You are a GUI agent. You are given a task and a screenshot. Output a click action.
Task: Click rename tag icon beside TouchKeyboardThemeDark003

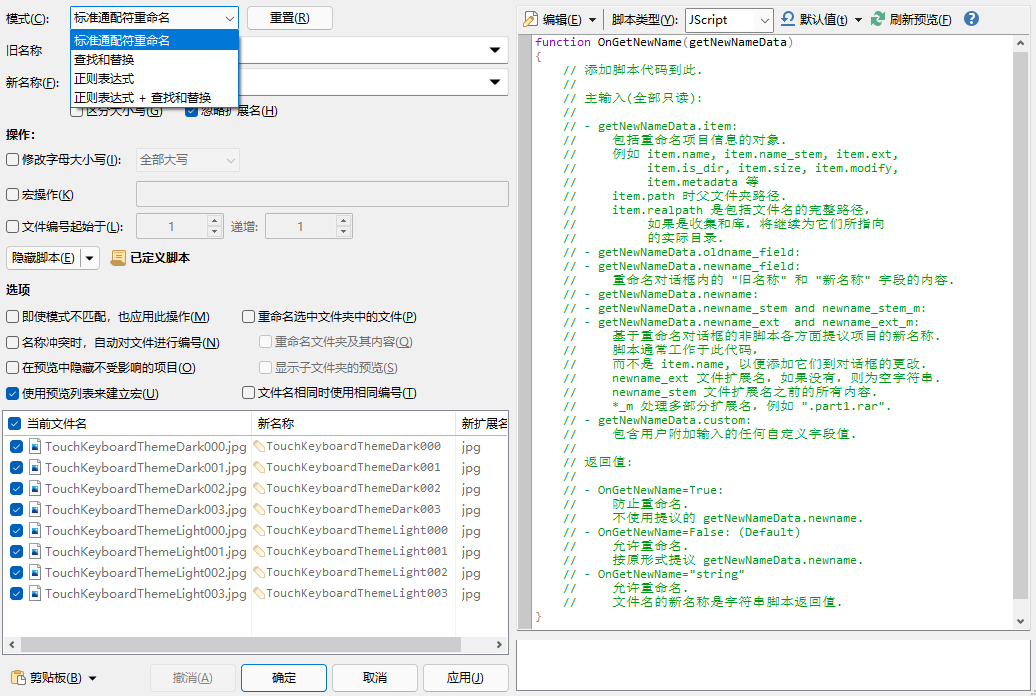[x=260, y=510]
